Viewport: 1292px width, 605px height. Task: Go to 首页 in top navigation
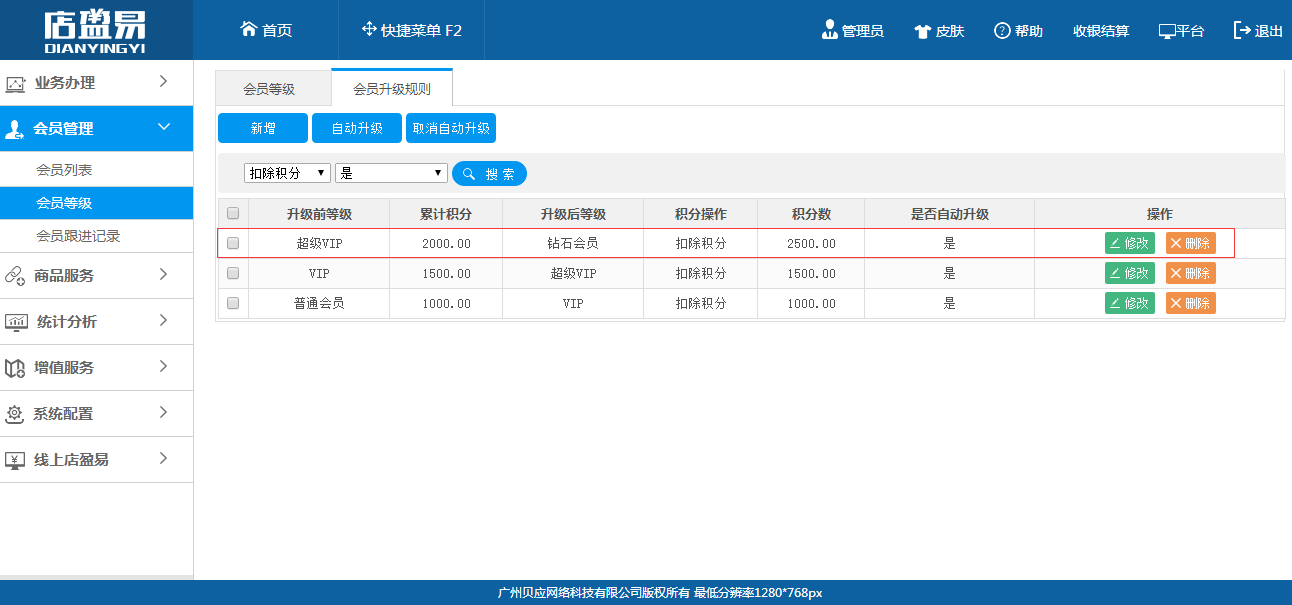(x=266, y=30)
